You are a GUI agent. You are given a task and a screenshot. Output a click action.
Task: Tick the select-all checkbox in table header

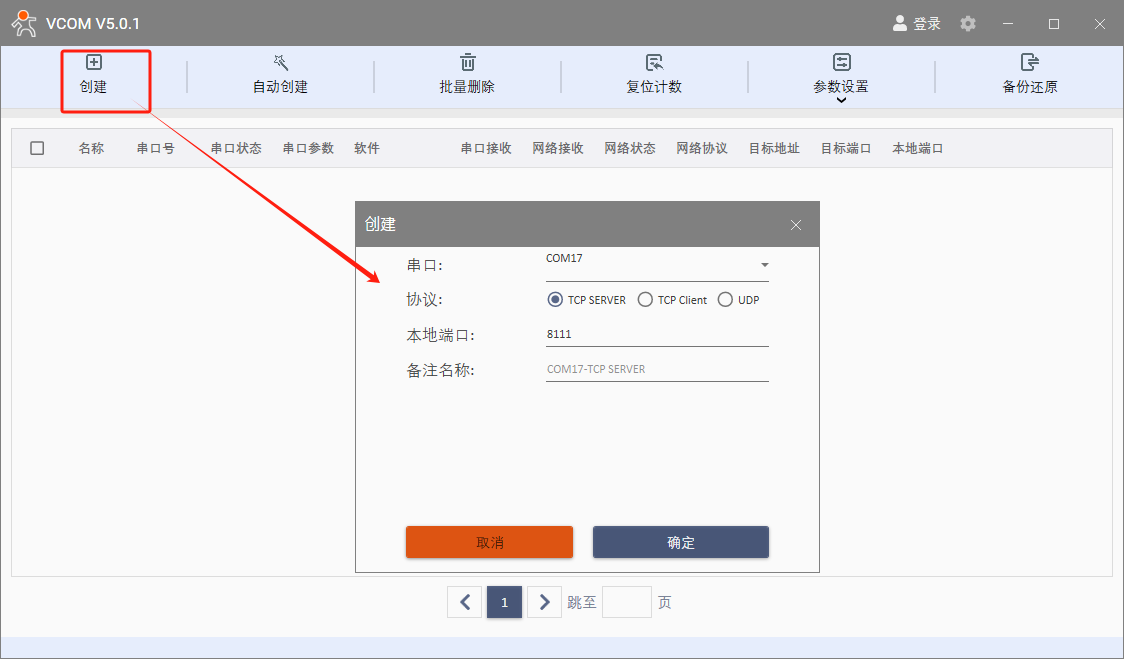[37, 148]
